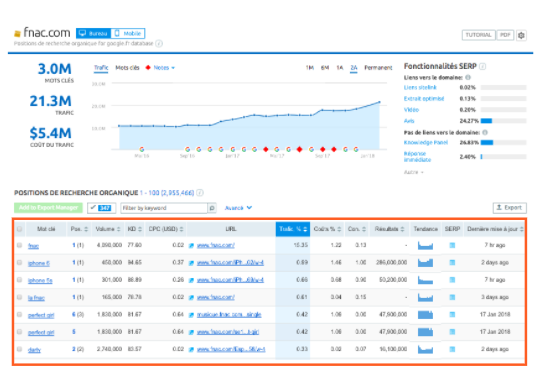
Task: Click the red diamond note marker near Sep'17
Action: click(323, 149)
